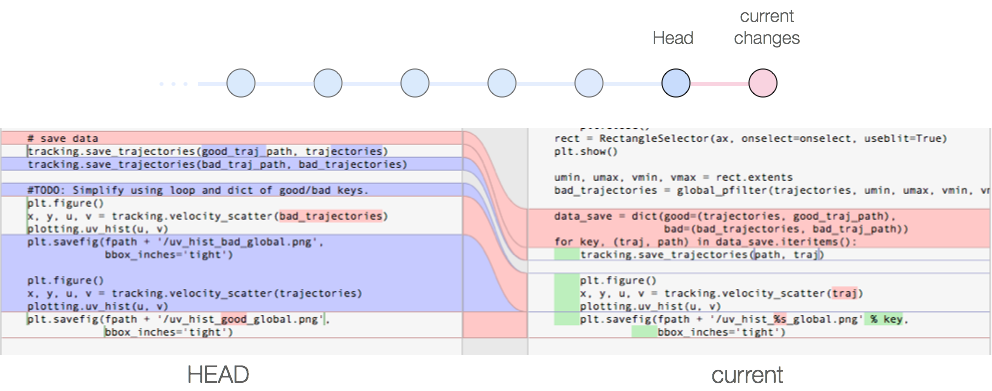Click the 'current changes' label
The height and width of the screenshot is (391, 992).
pos(767,27)
